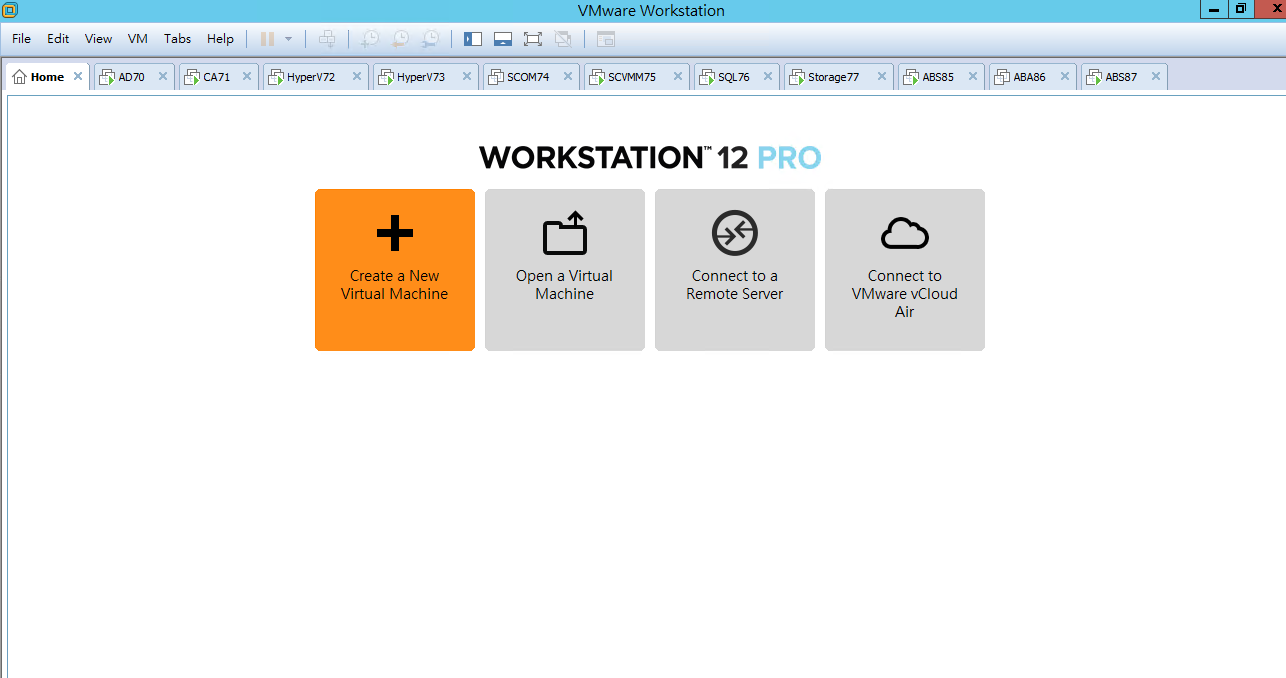This screenshot has height=678, width=1286.
Task: Click the Send Ctrl+Alt+Del toolbar icon
Action: tap(326, 39)
